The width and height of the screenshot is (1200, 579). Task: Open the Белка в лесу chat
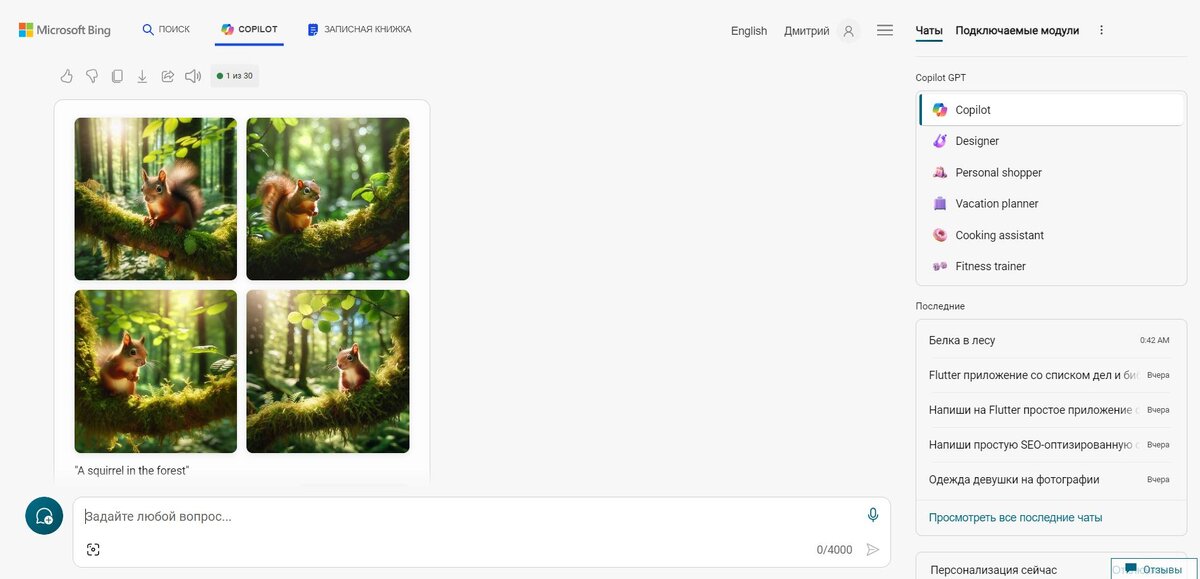click(1051, 340)
